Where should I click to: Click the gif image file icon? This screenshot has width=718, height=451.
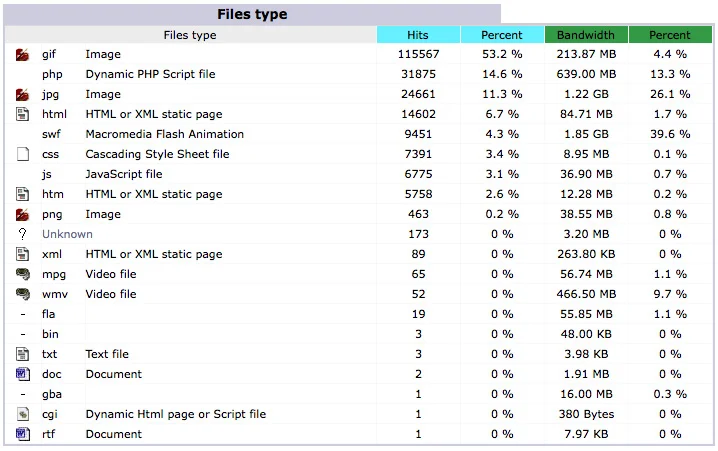(23, 55)
